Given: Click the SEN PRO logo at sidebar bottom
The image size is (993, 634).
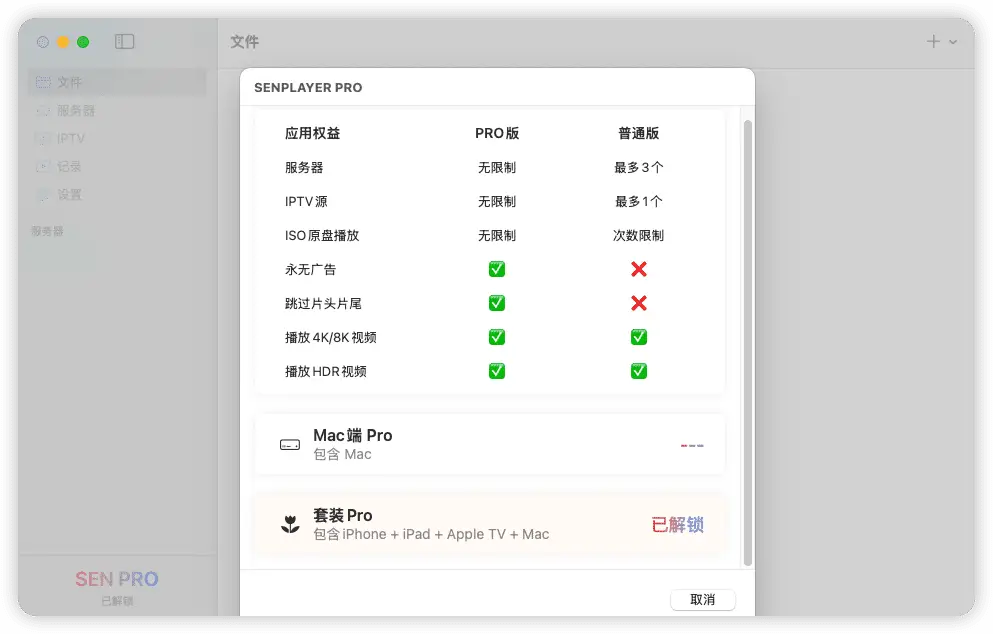Looking at the screenshot, I should tap(116, 579).
